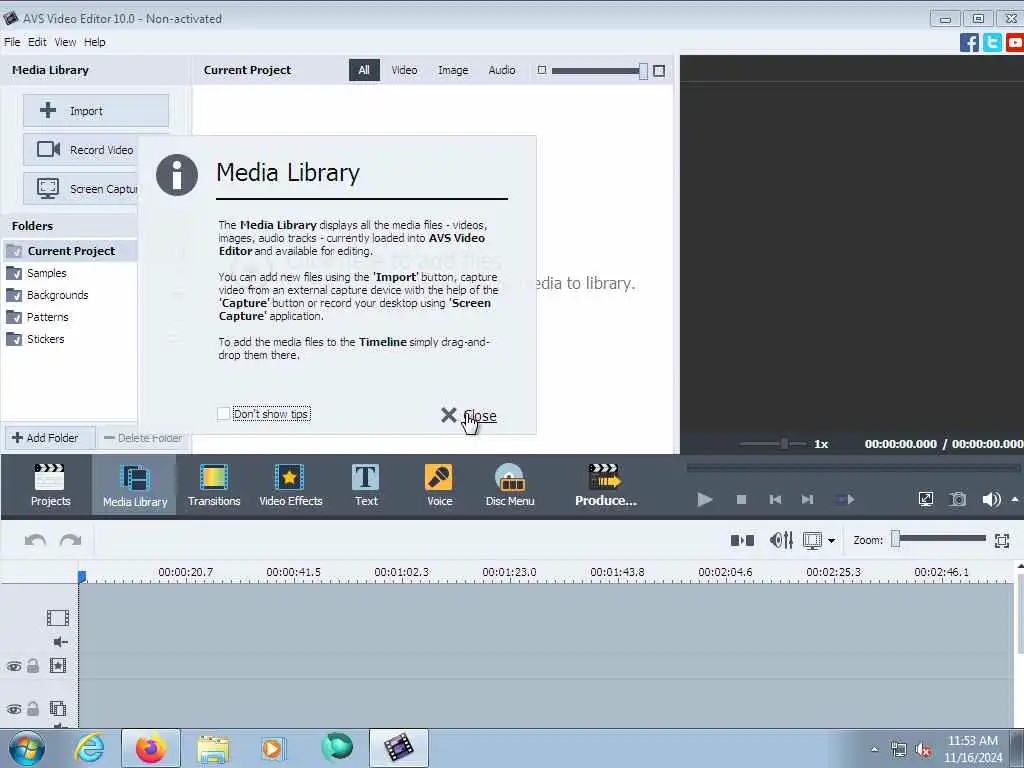
Task: Open the View menu
Action: coord(65,42)
